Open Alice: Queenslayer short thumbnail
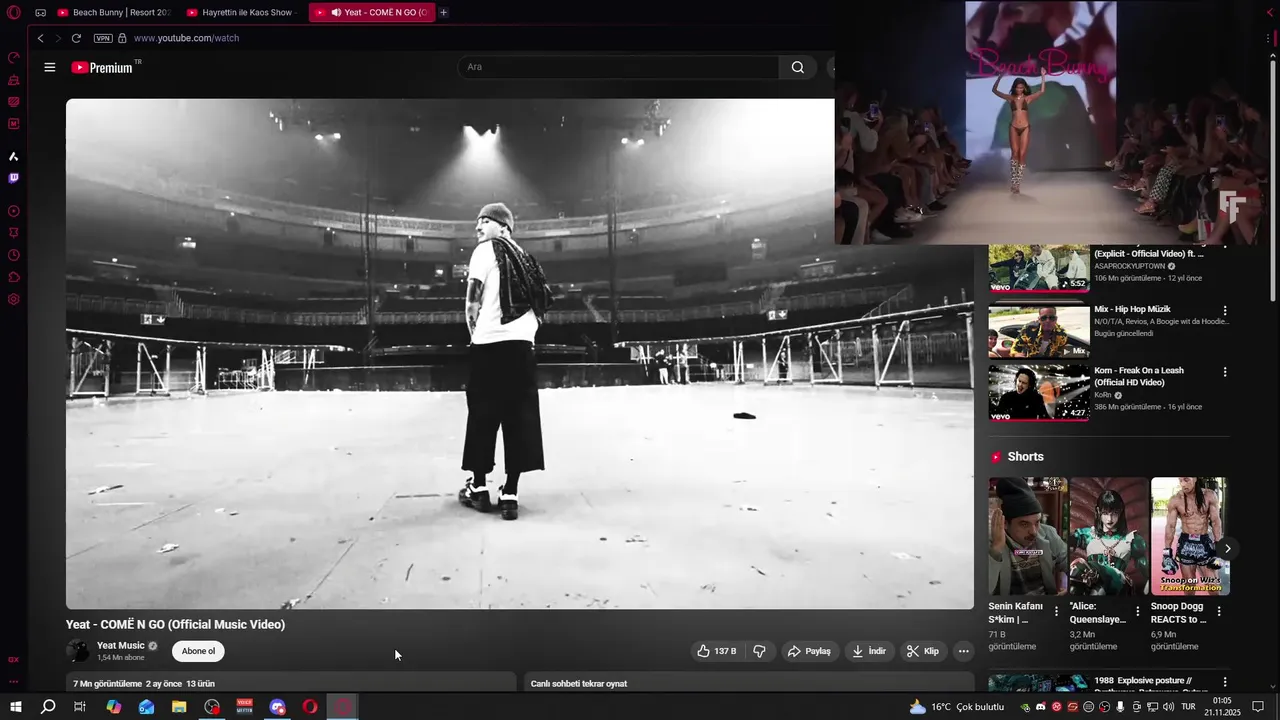This screenshot has height=720, width=1280. (1109, 536)
